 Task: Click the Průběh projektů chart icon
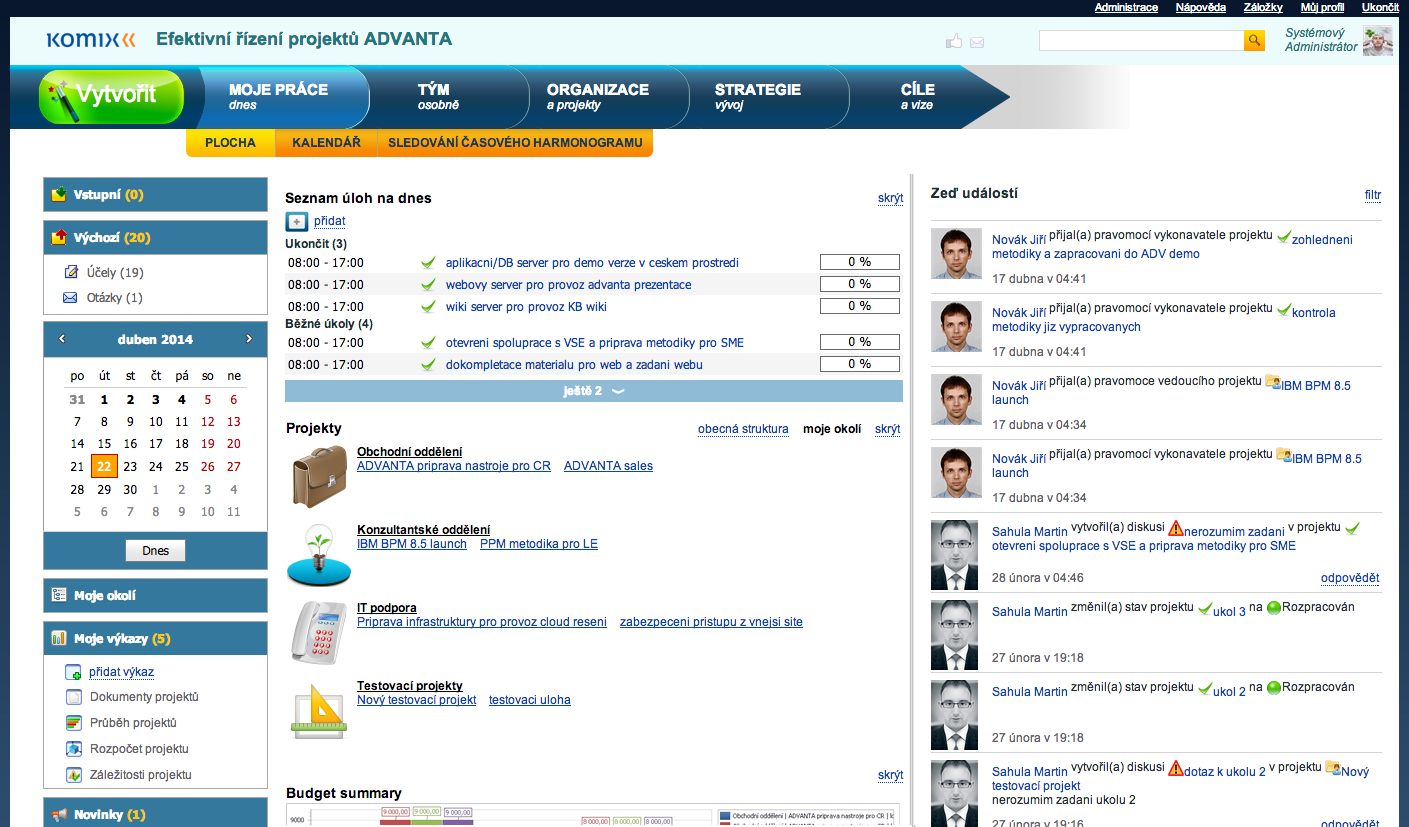coord(73,723)
